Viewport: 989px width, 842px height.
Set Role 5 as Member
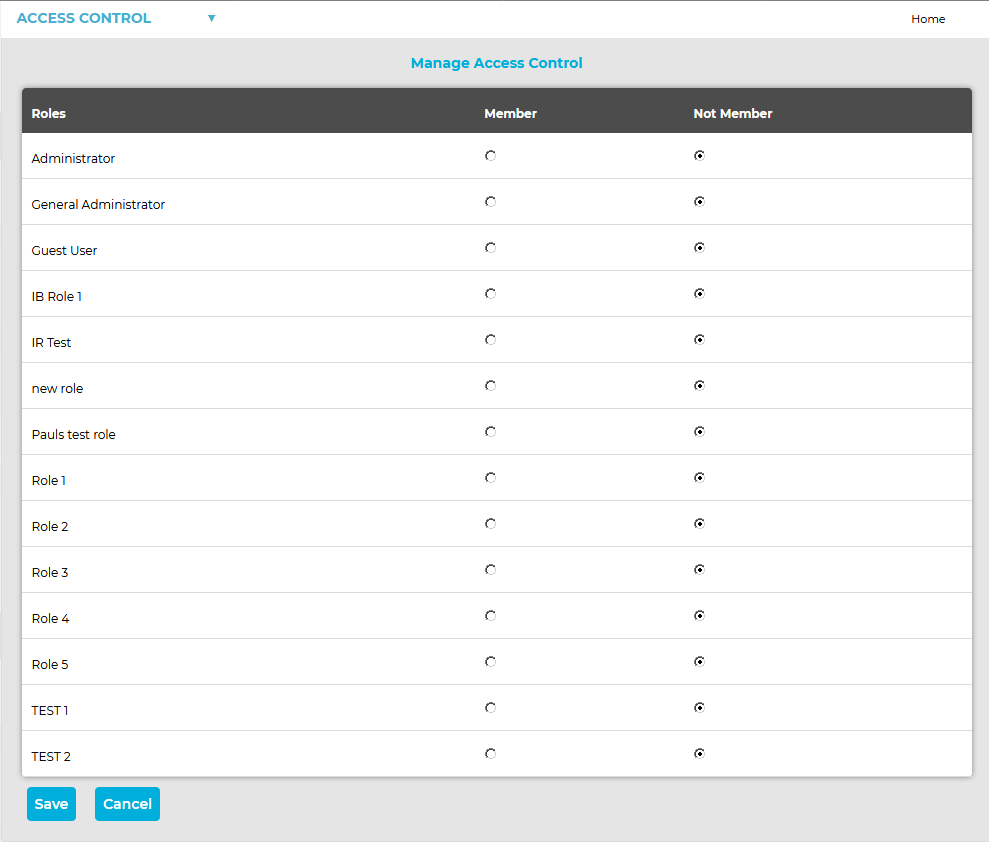coord(491,662)
